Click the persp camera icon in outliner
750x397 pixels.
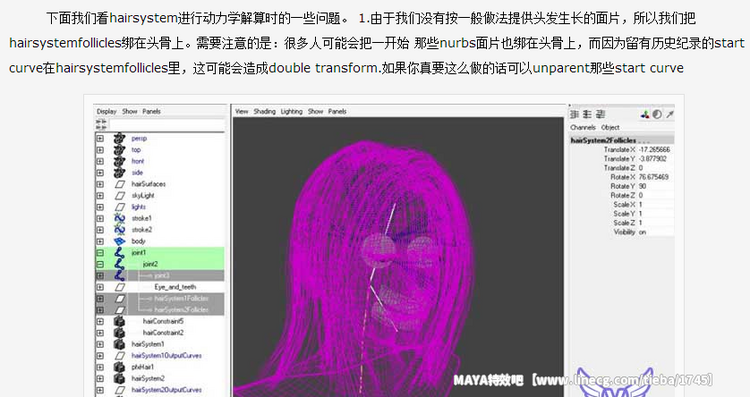(119, 138)
